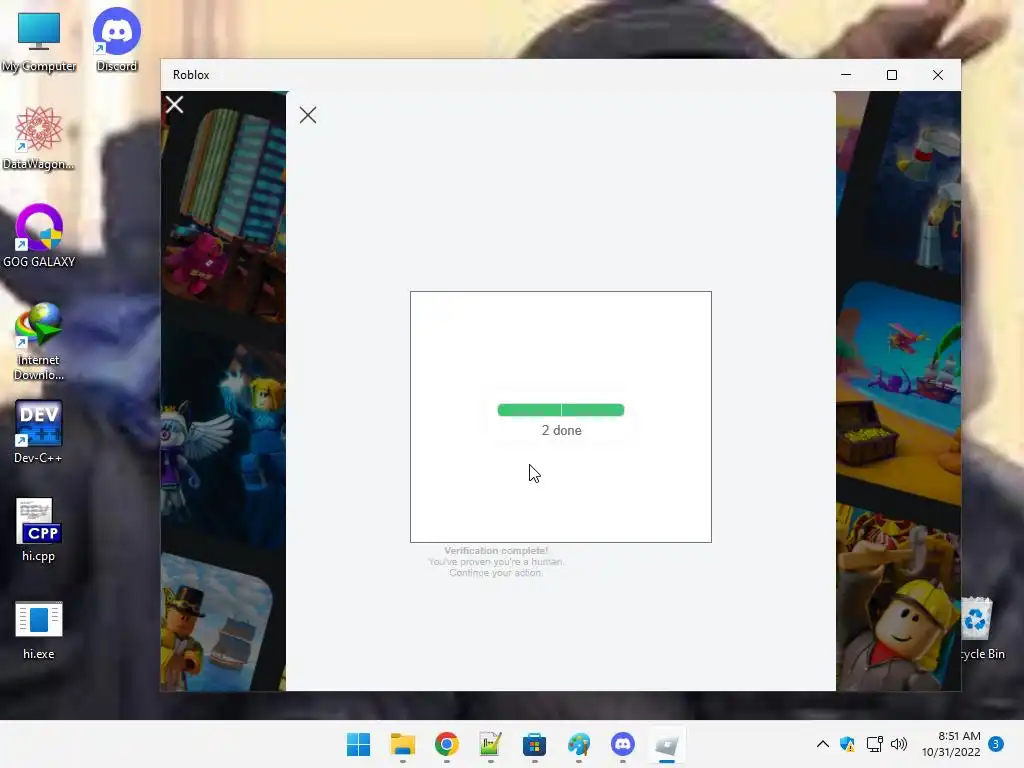Click the white X over Roblox background
Screen dimensions: 1024x768
[174, 104]
